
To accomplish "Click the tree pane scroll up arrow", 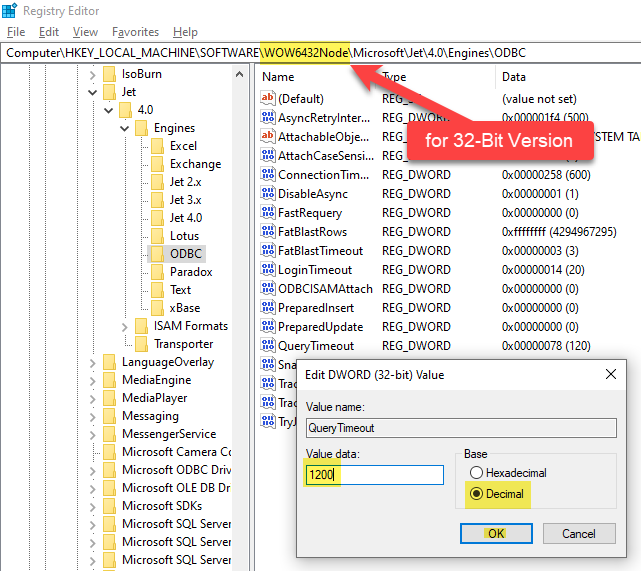I will pyautogui.click(x=240, y=74).
